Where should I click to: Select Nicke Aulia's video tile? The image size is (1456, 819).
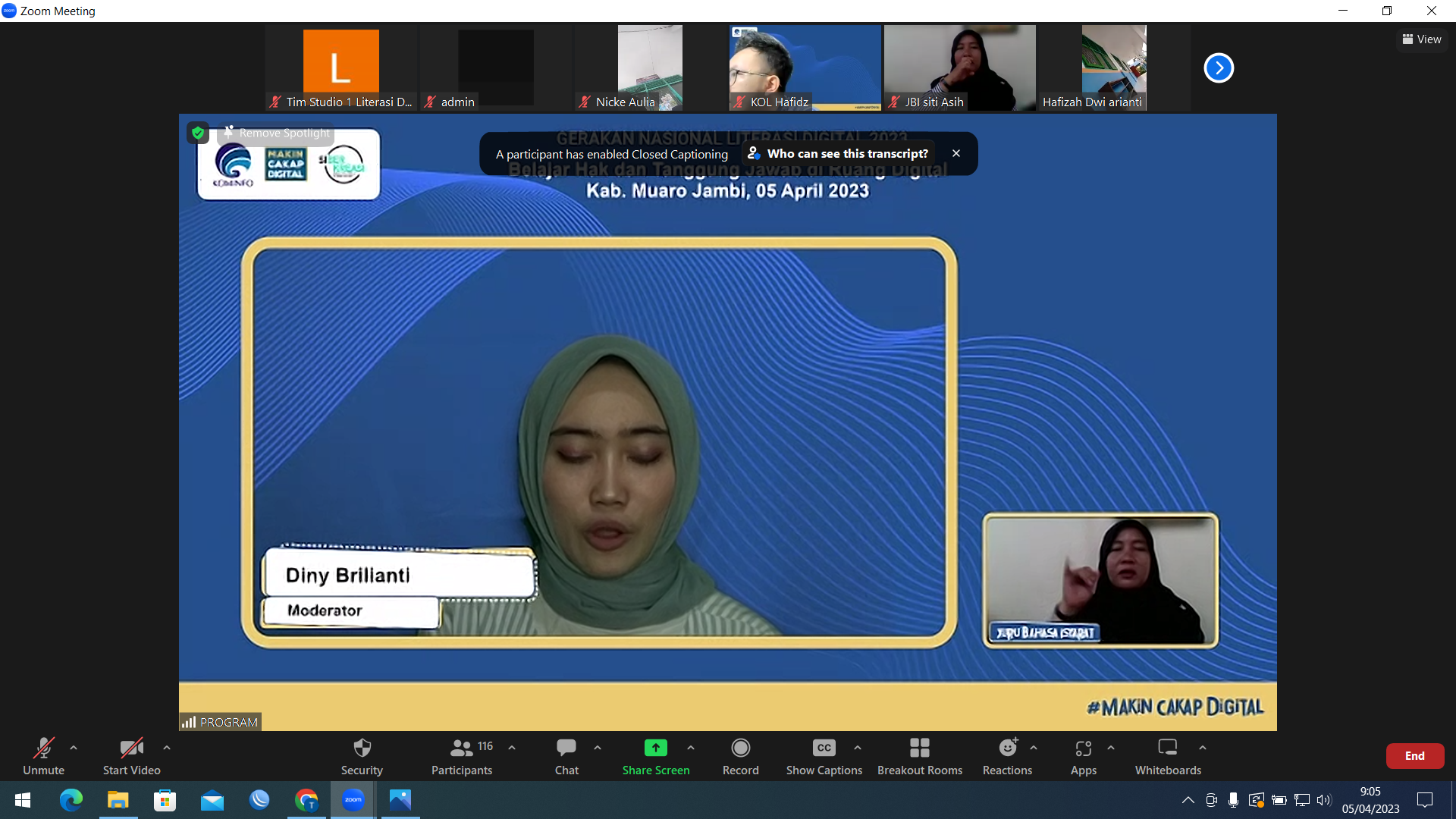(651, 68)
